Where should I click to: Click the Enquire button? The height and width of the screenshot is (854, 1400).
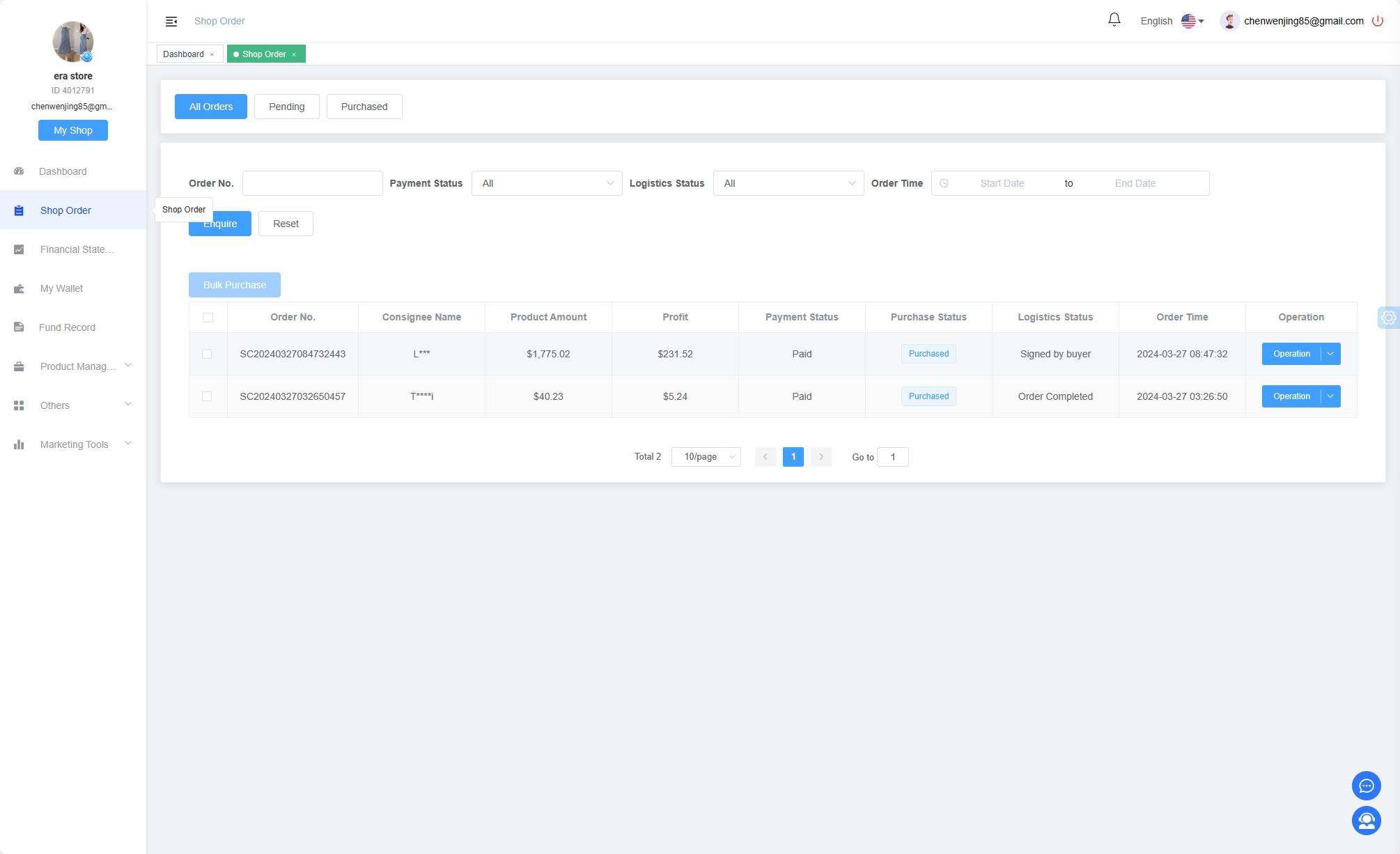click(220, 223)
